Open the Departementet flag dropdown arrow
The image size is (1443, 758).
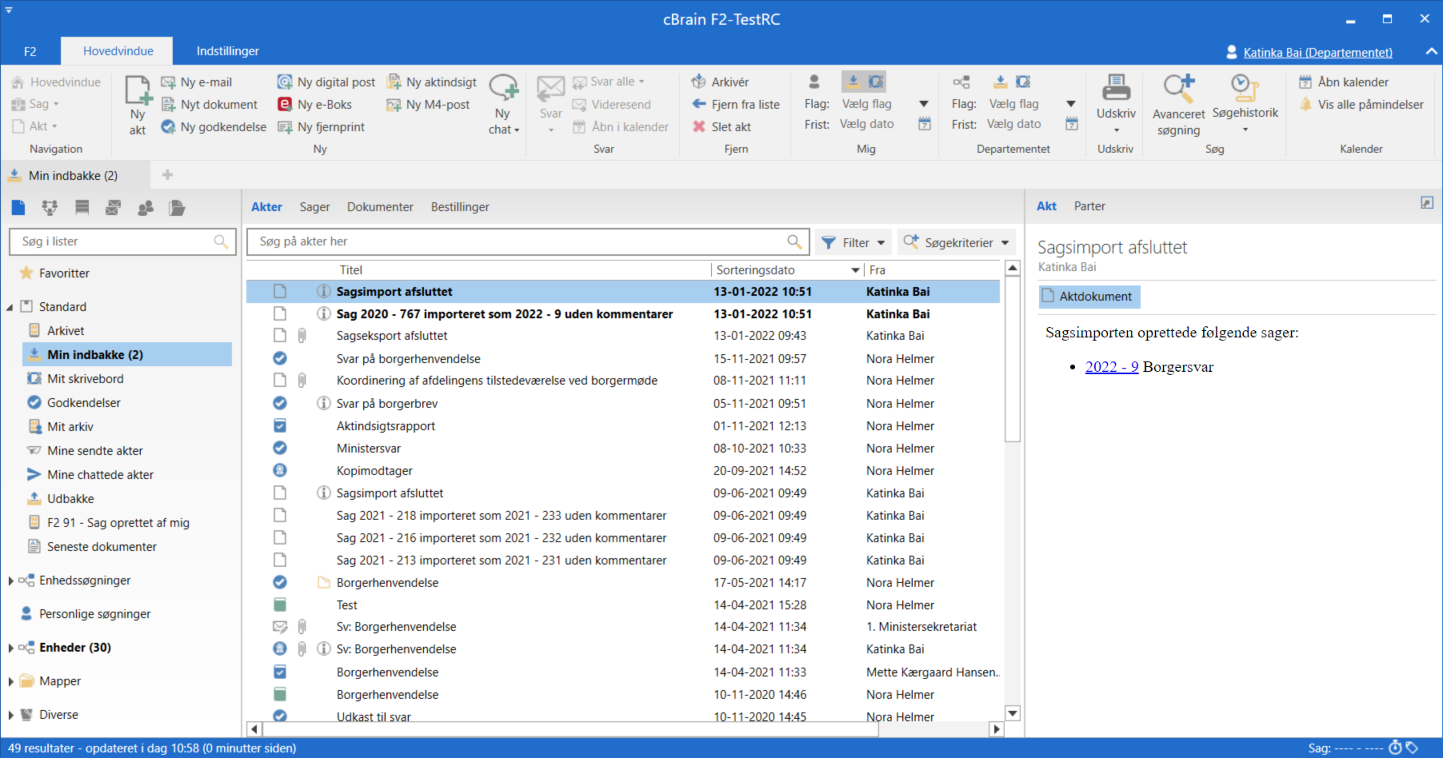[1071, 104]
